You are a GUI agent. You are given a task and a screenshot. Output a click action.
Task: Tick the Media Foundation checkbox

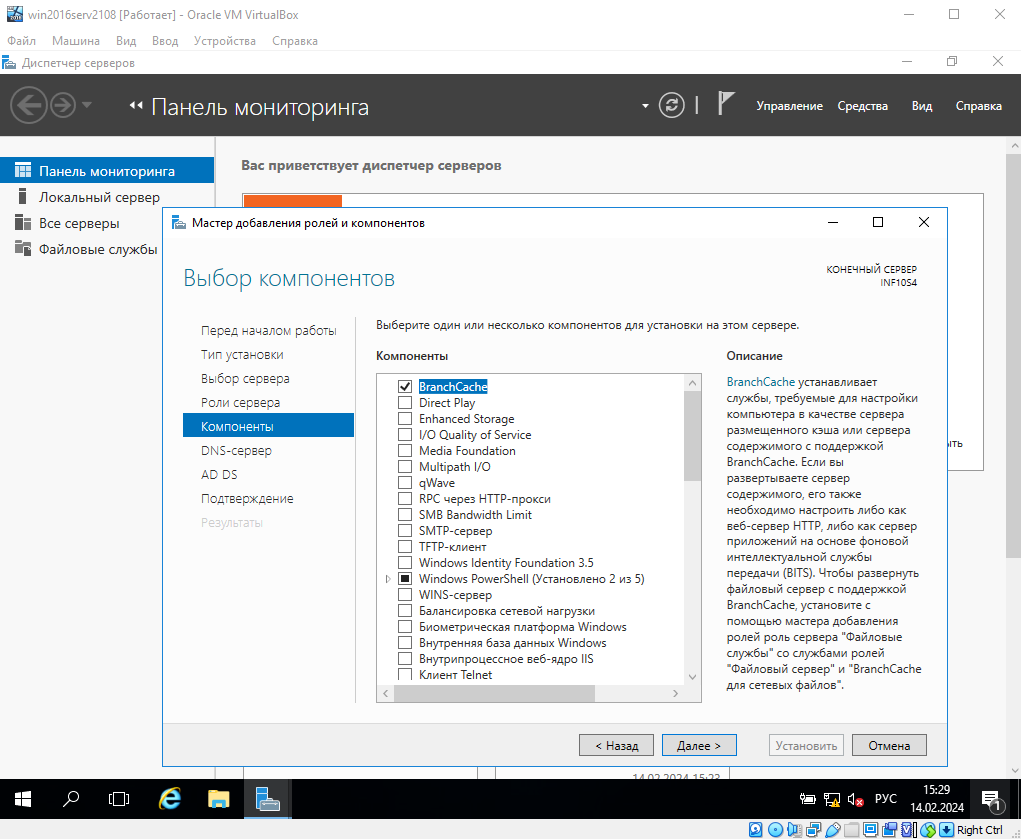tap(405, 451)
